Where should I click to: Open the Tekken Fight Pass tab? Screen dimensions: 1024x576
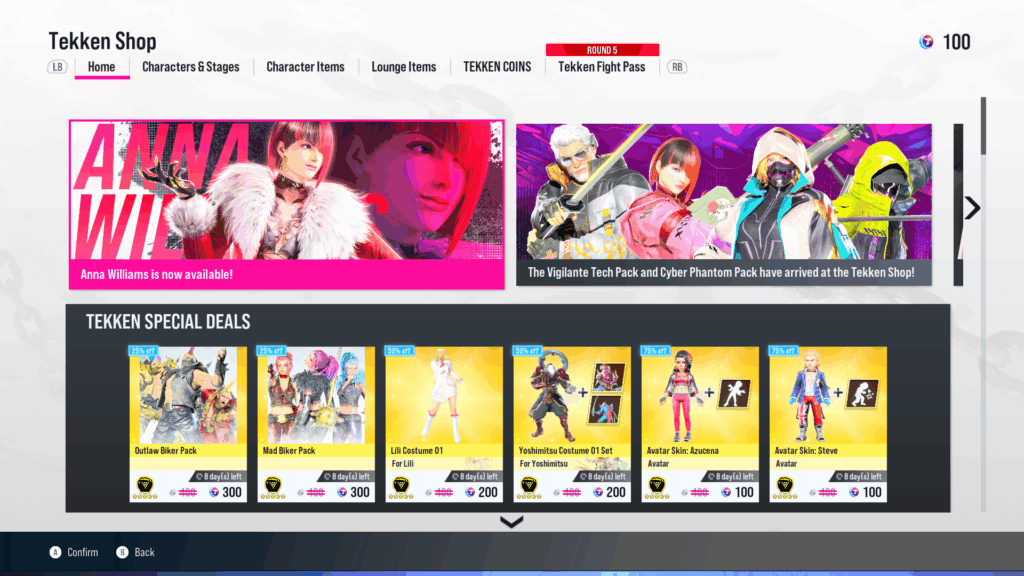tap(601, 67)
